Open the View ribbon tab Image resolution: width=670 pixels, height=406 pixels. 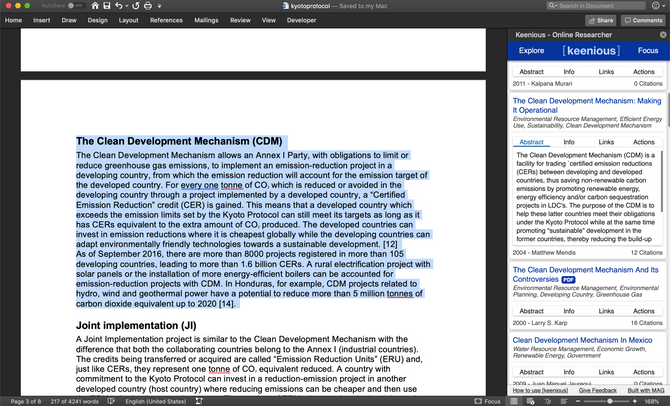point(269,20)
